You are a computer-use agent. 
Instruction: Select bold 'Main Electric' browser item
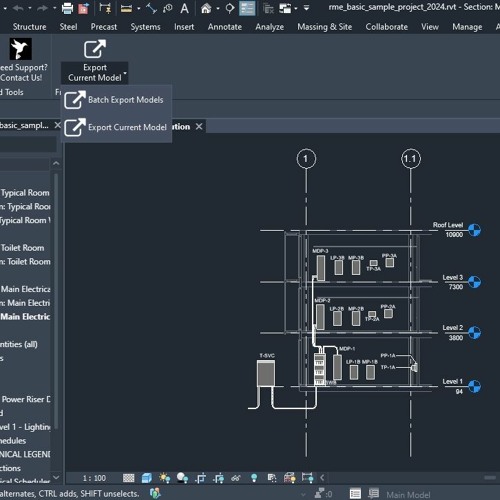coord(25,317)
